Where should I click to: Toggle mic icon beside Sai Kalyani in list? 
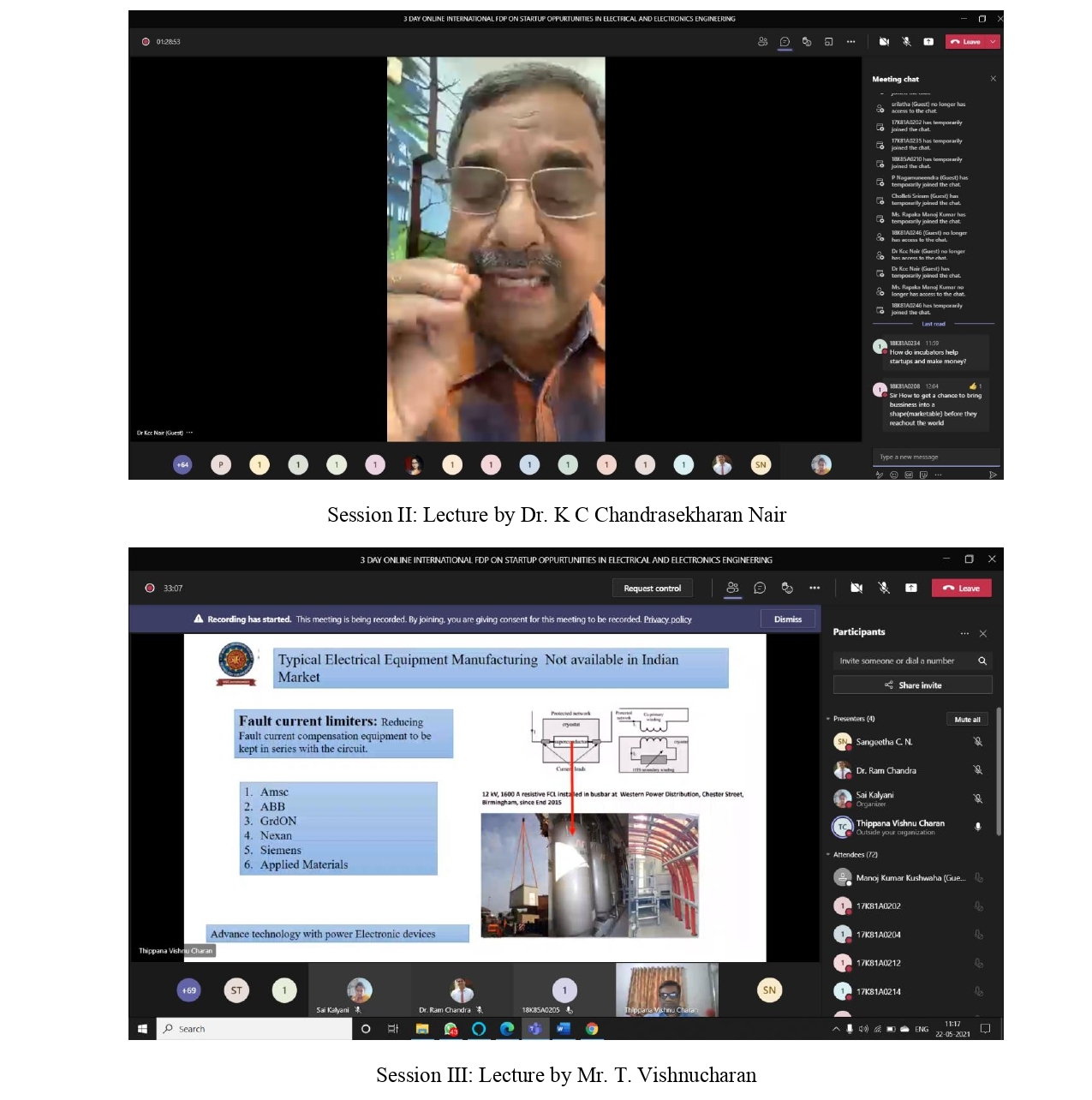click(978, 798)
